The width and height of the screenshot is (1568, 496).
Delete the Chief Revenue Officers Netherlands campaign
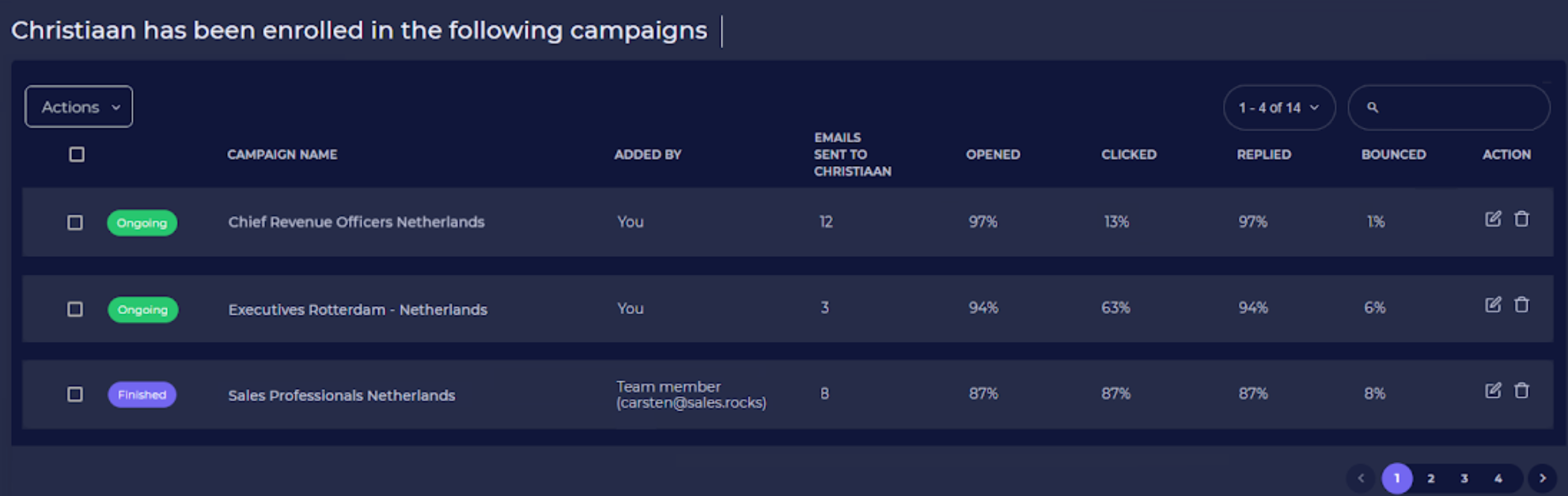pyautogui.click(x=1521, y=219)
